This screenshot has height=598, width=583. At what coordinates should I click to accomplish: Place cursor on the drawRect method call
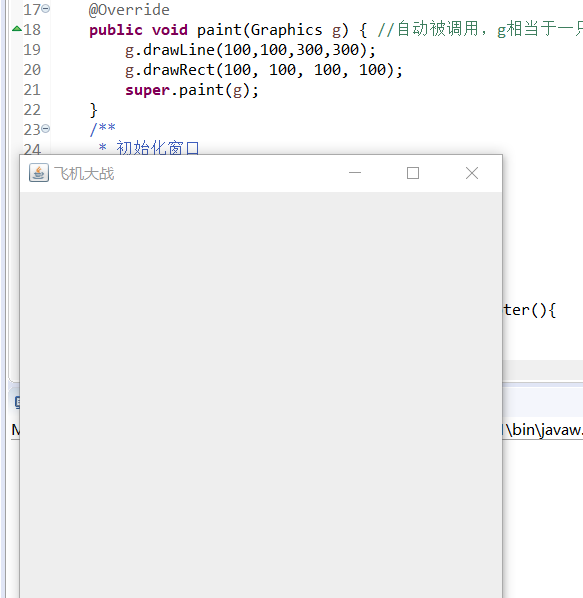[x=179, y=70]
